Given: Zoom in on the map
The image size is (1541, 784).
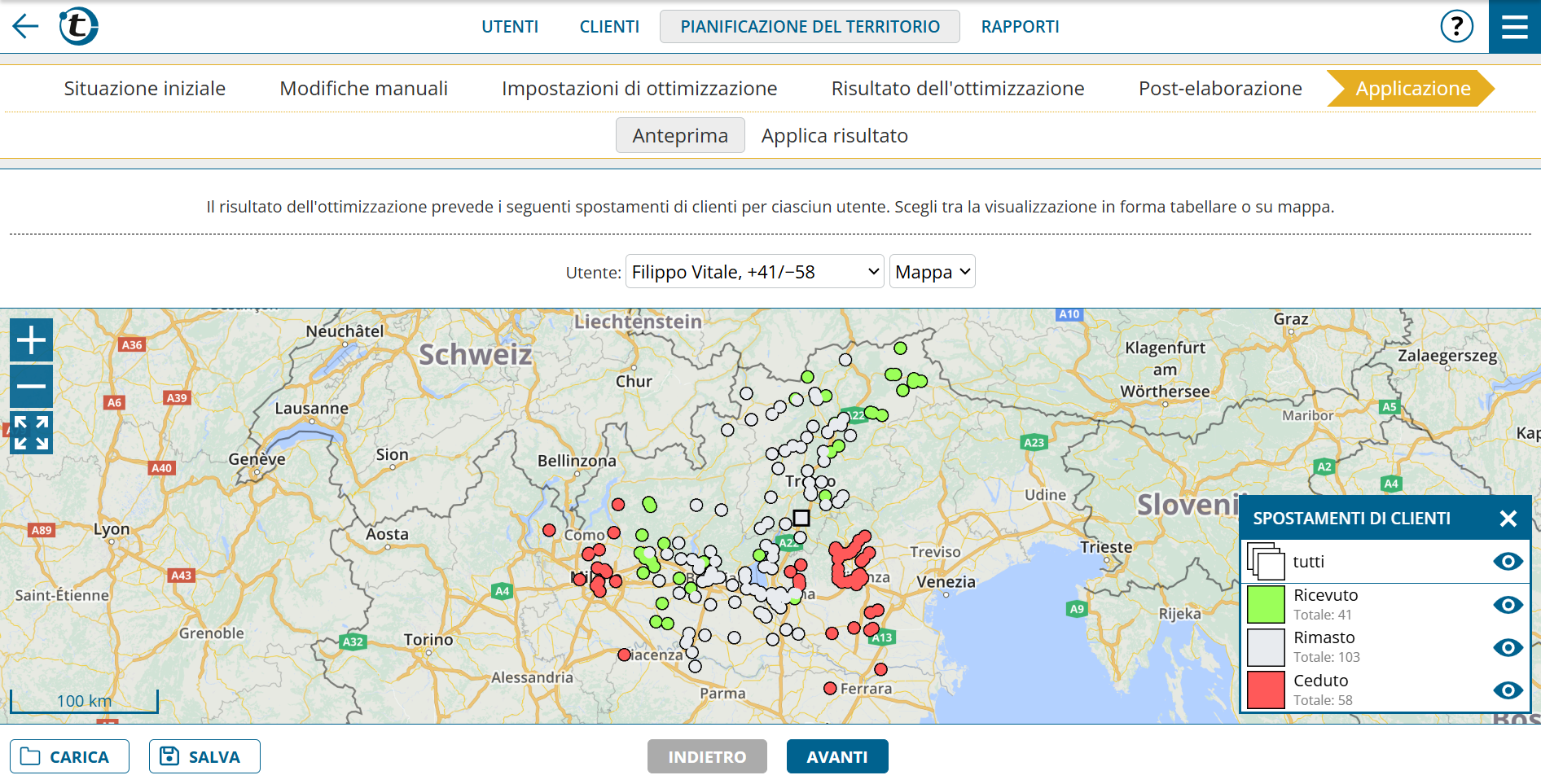Looking at the screenshot, I should coord(32,339).
